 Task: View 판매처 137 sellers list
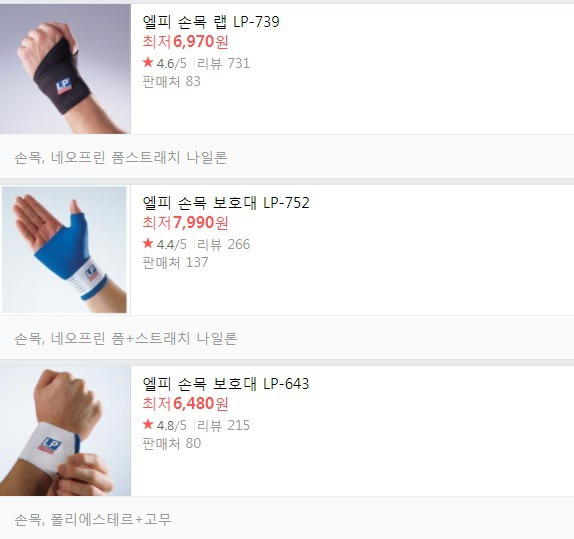tap(175, 262)
